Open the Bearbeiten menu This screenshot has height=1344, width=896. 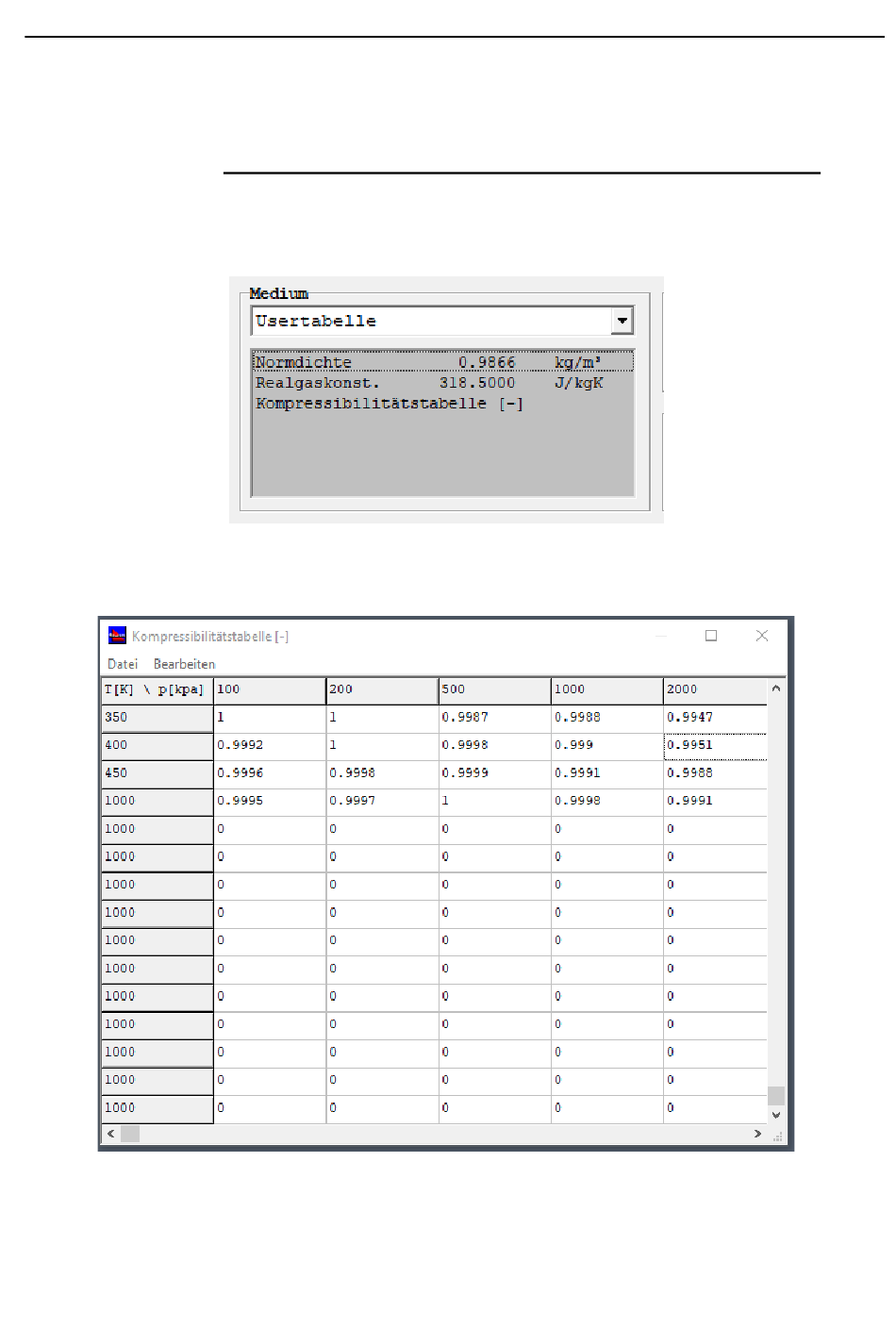[184, 664]
